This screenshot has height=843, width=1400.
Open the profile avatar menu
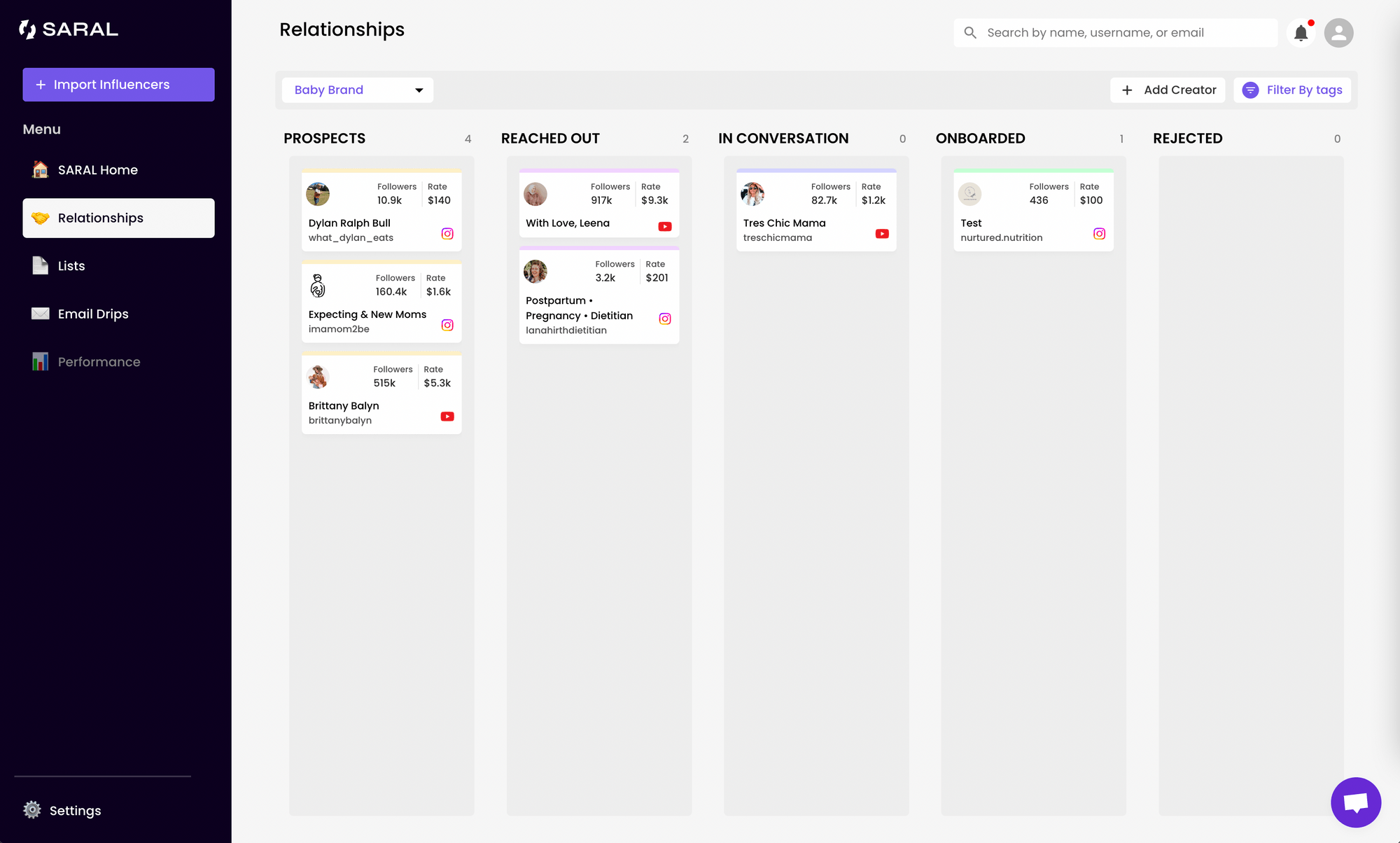[1338, 32]
